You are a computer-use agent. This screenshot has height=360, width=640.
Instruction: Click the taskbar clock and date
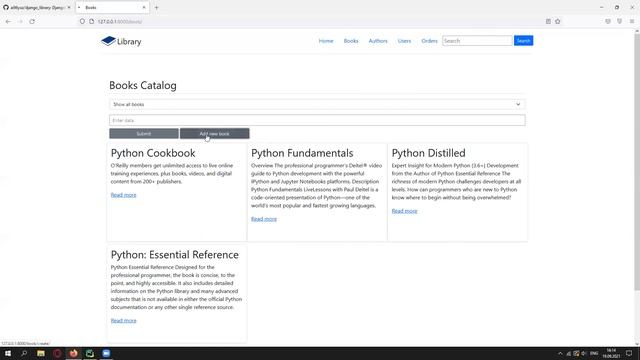click(611, 353)
